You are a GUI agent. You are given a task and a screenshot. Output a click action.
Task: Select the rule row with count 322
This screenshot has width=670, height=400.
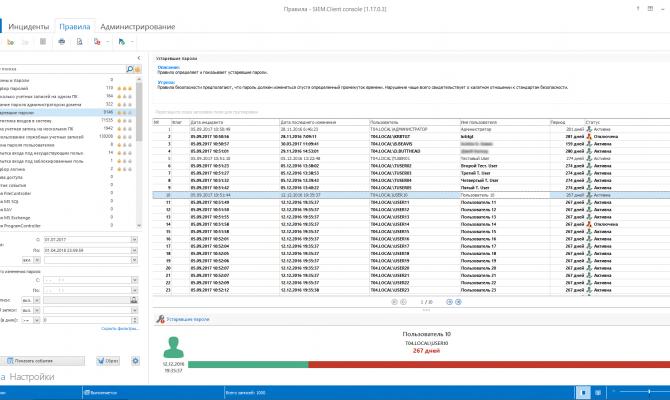click(67, 104)
